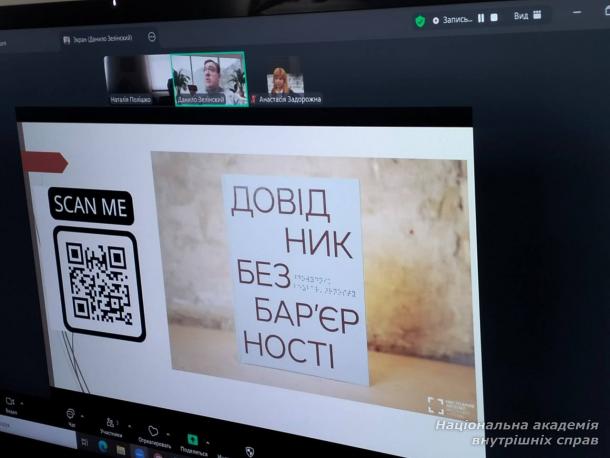Pause the Zoom recording
The width and height of the screenshot is (610, 458).
(481, 18)
